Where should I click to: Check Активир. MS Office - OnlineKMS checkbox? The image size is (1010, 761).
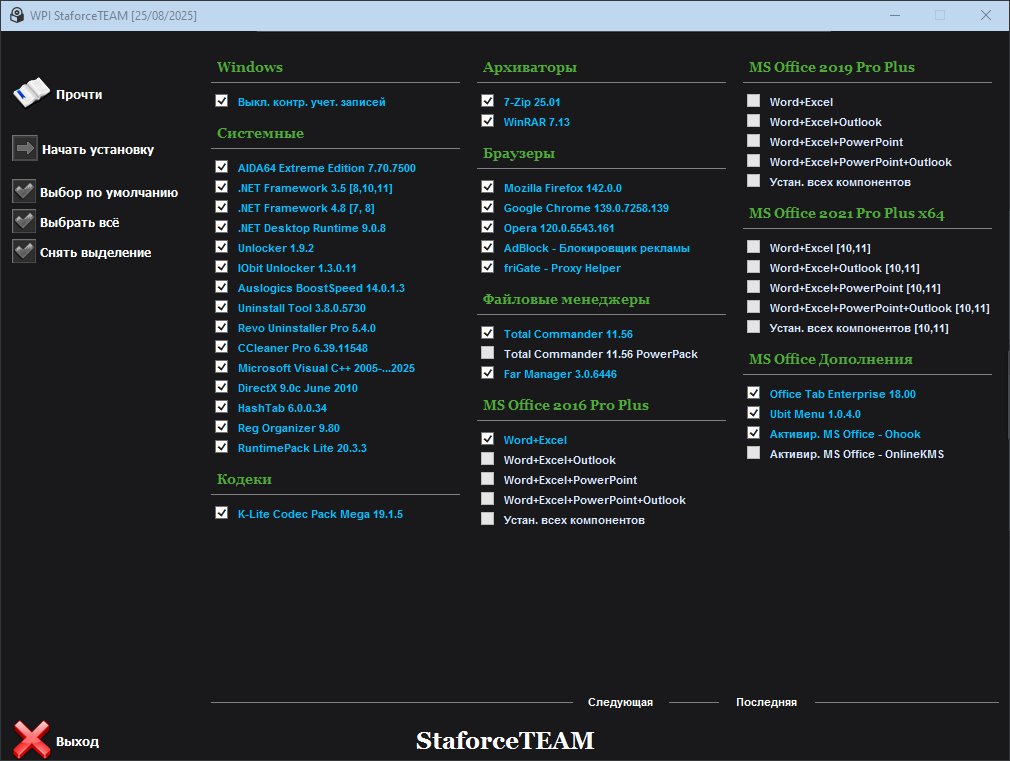[754, 453]
